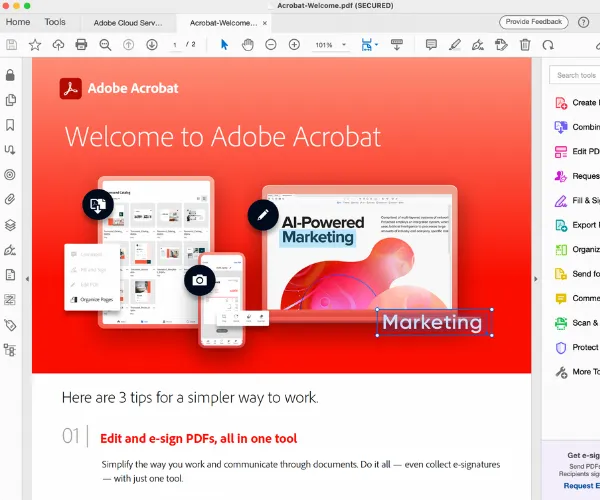Click the stamp tool icon

(501, 45)
